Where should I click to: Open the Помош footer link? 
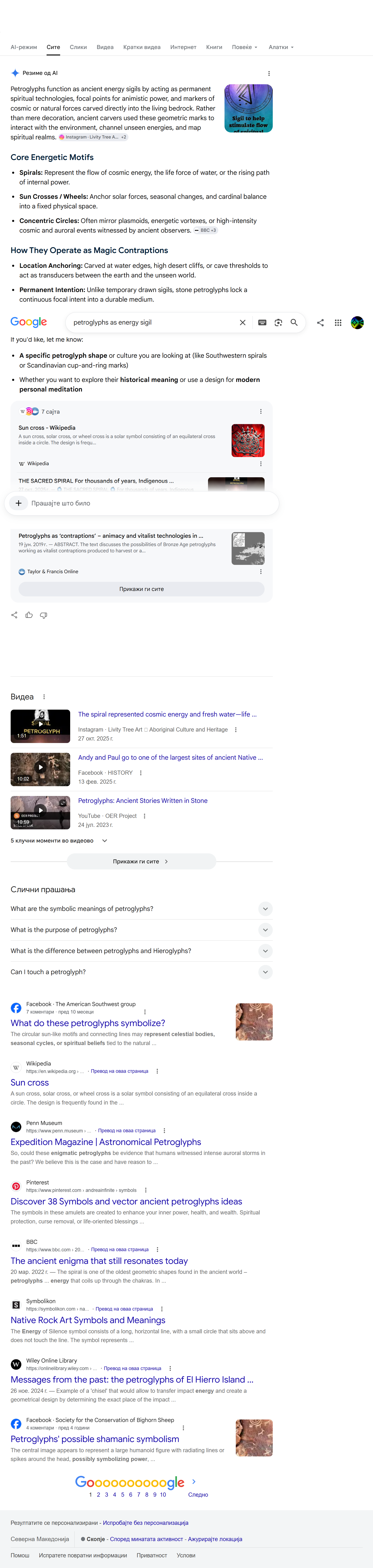(x=20, y=1555)
